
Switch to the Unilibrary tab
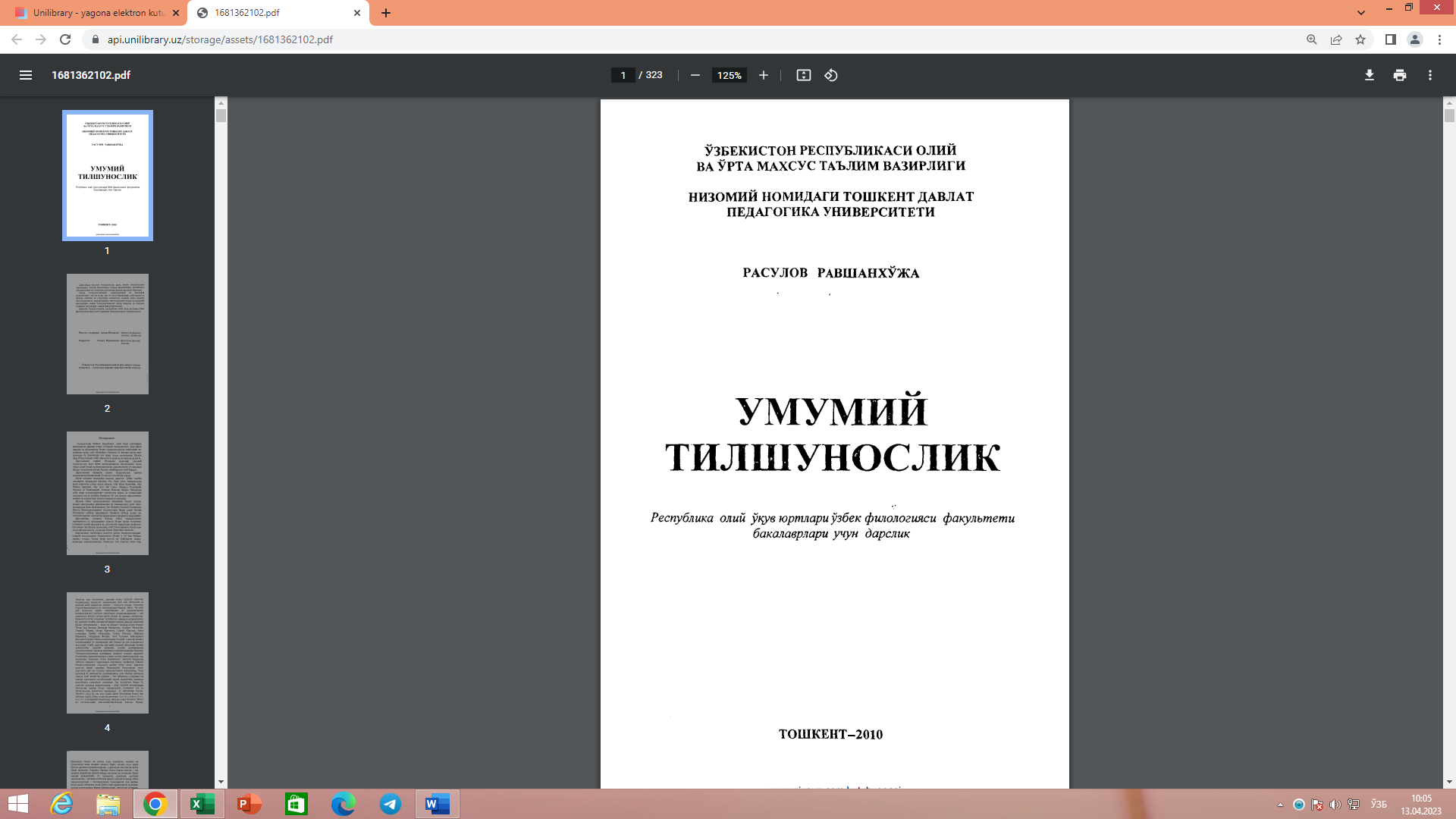[91, 13]
